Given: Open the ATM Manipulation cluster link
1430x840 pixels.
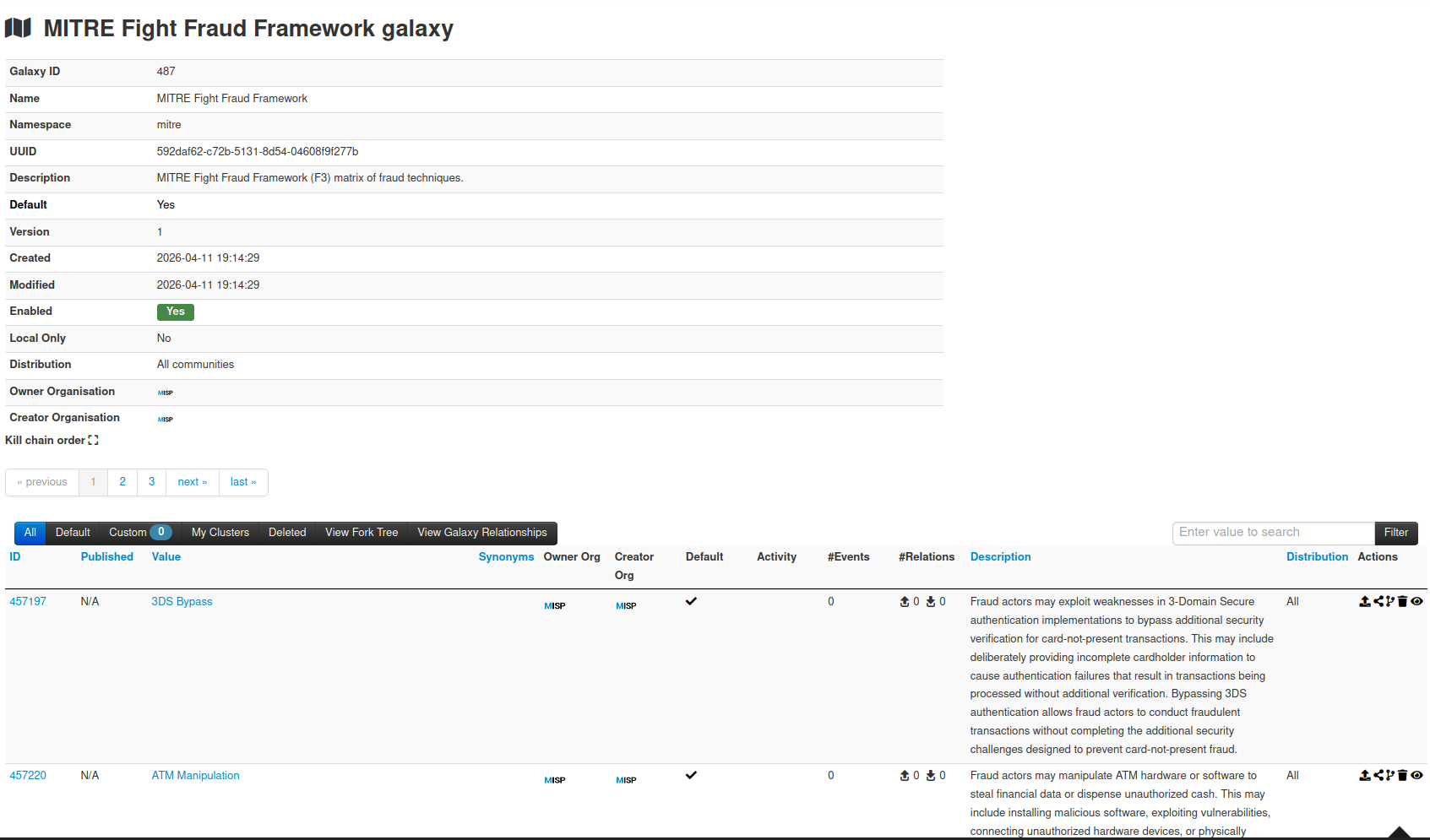Looking at the screenshot, I should pos(195,776).
